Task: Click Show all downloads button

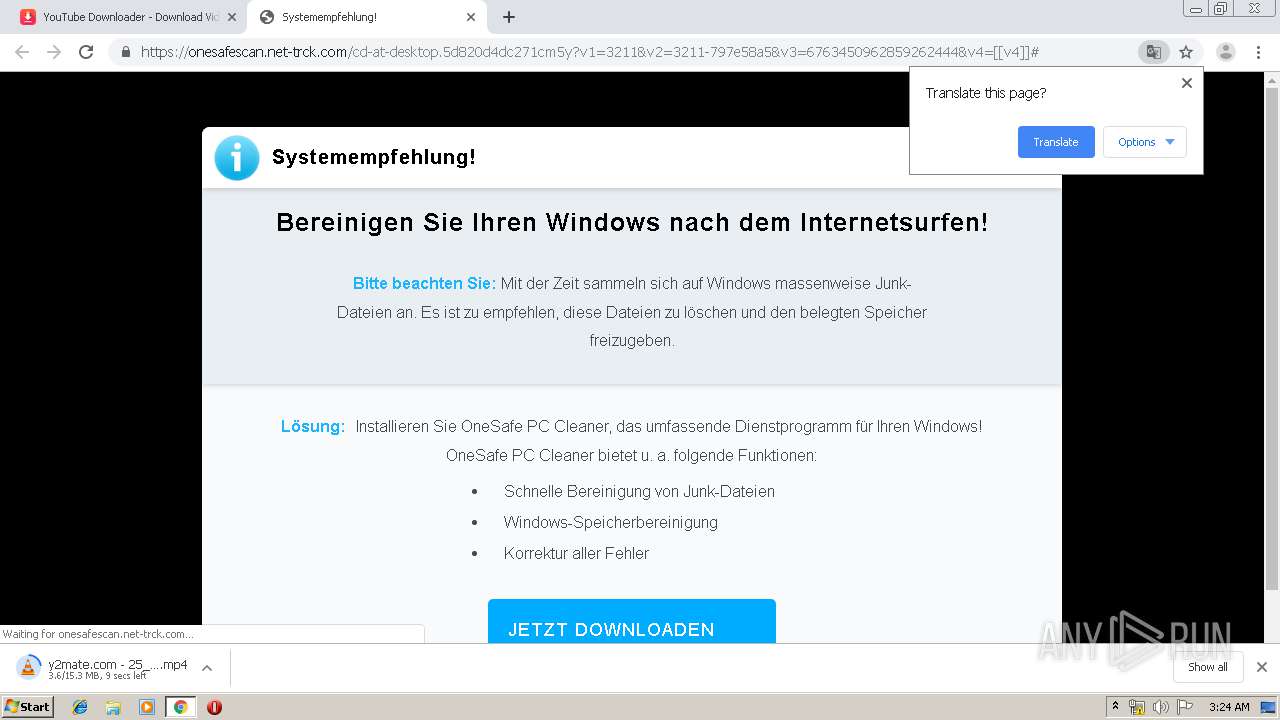Action: click(1208, 667)
